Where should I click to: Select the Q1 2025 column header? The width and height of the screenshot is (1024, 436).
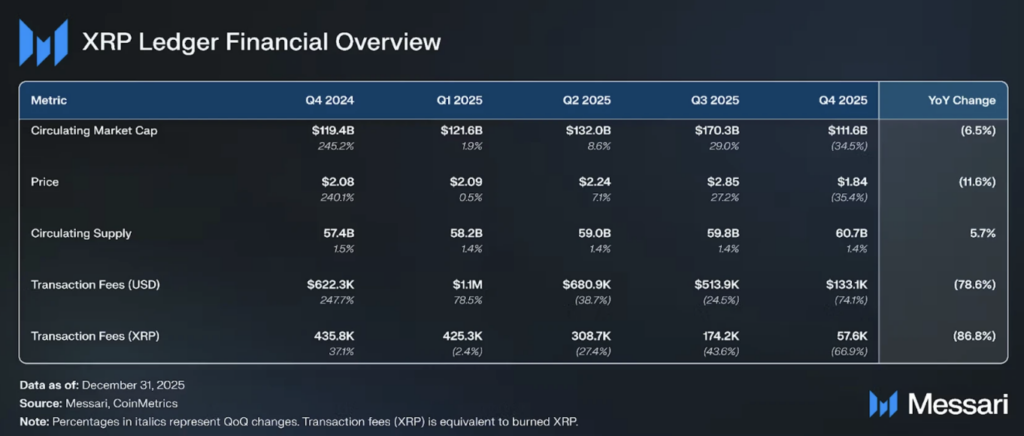(x=460, y=101)
